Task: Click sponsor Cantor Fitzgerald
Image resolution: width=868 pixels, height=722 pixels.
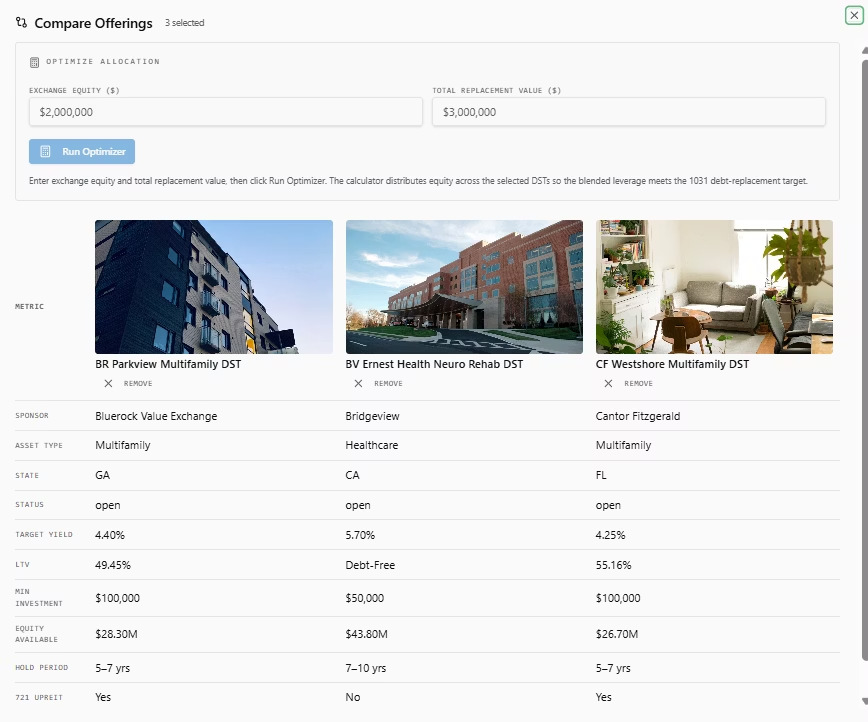Action: 638,416
